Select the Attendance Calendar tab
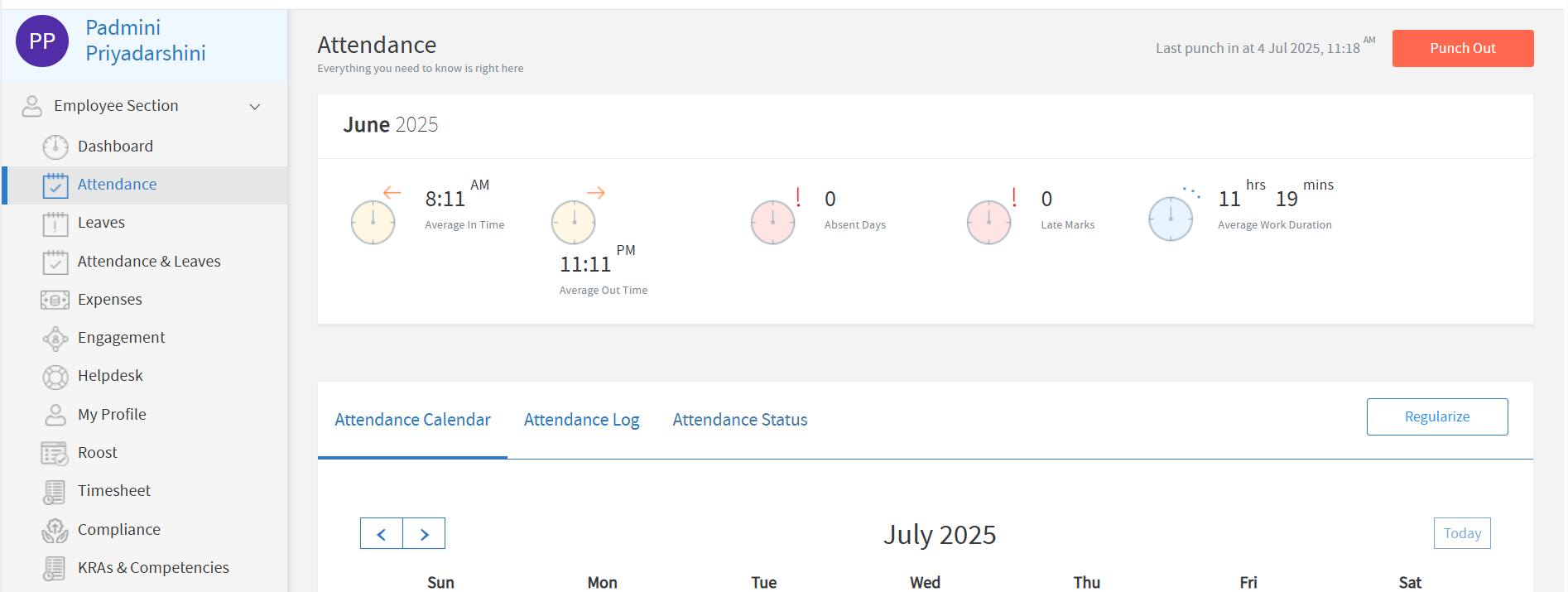Screen dimensions: 1568x592 412,420
